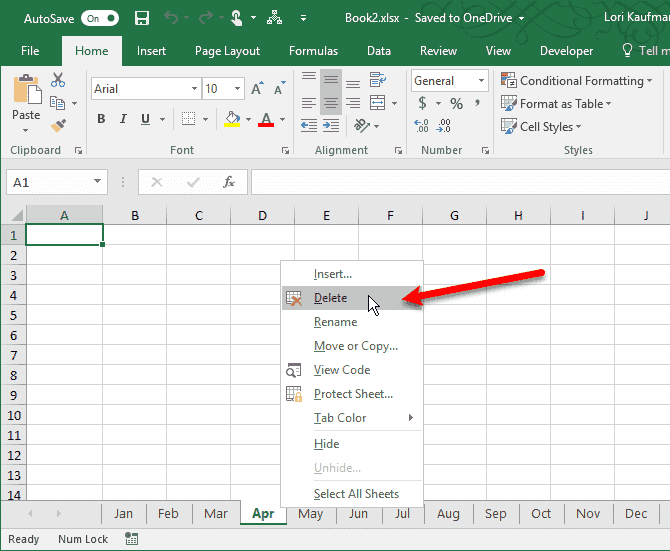Expand the General number format dropdown
The height and width of the screenshot is (551, 670).
click(x=481, y=81)
